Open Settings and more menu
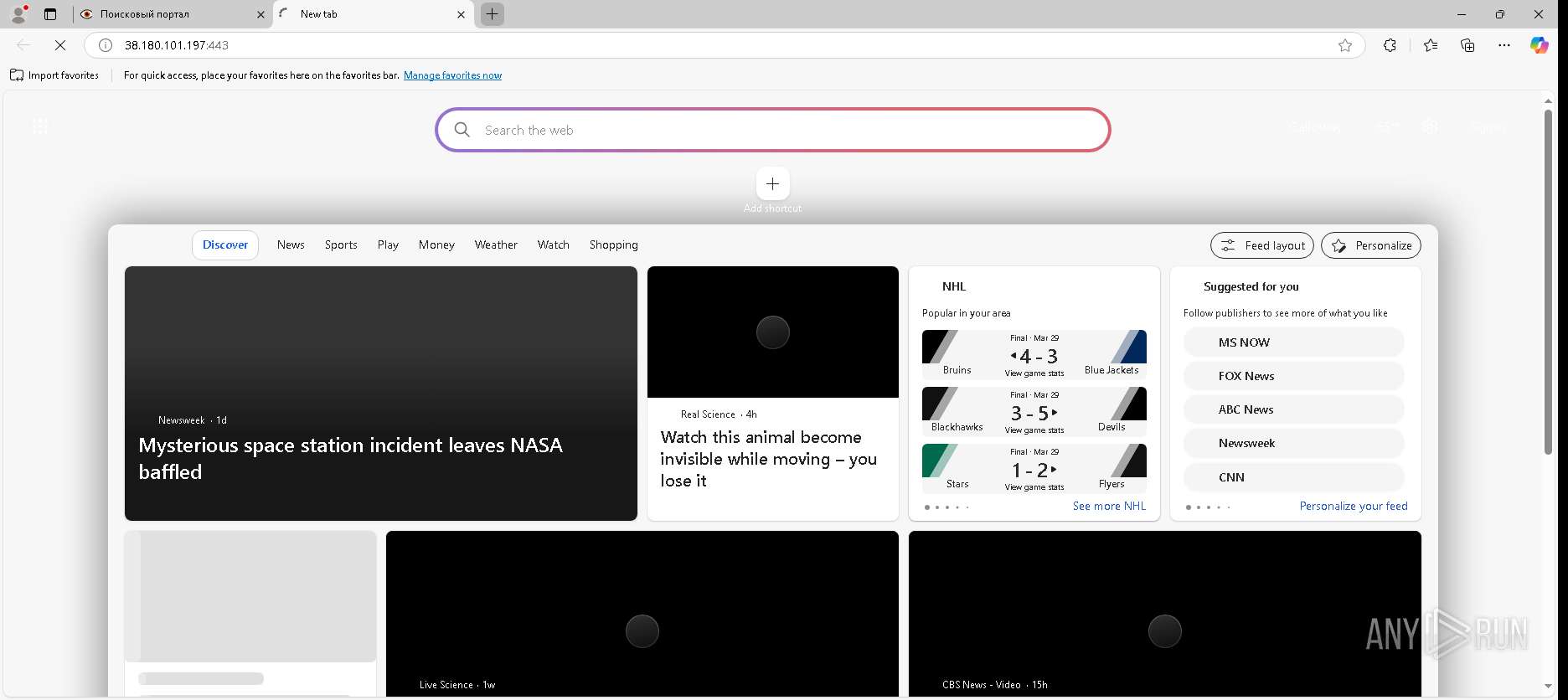Screen dimensions: 1568x700 coord(1504,45)
